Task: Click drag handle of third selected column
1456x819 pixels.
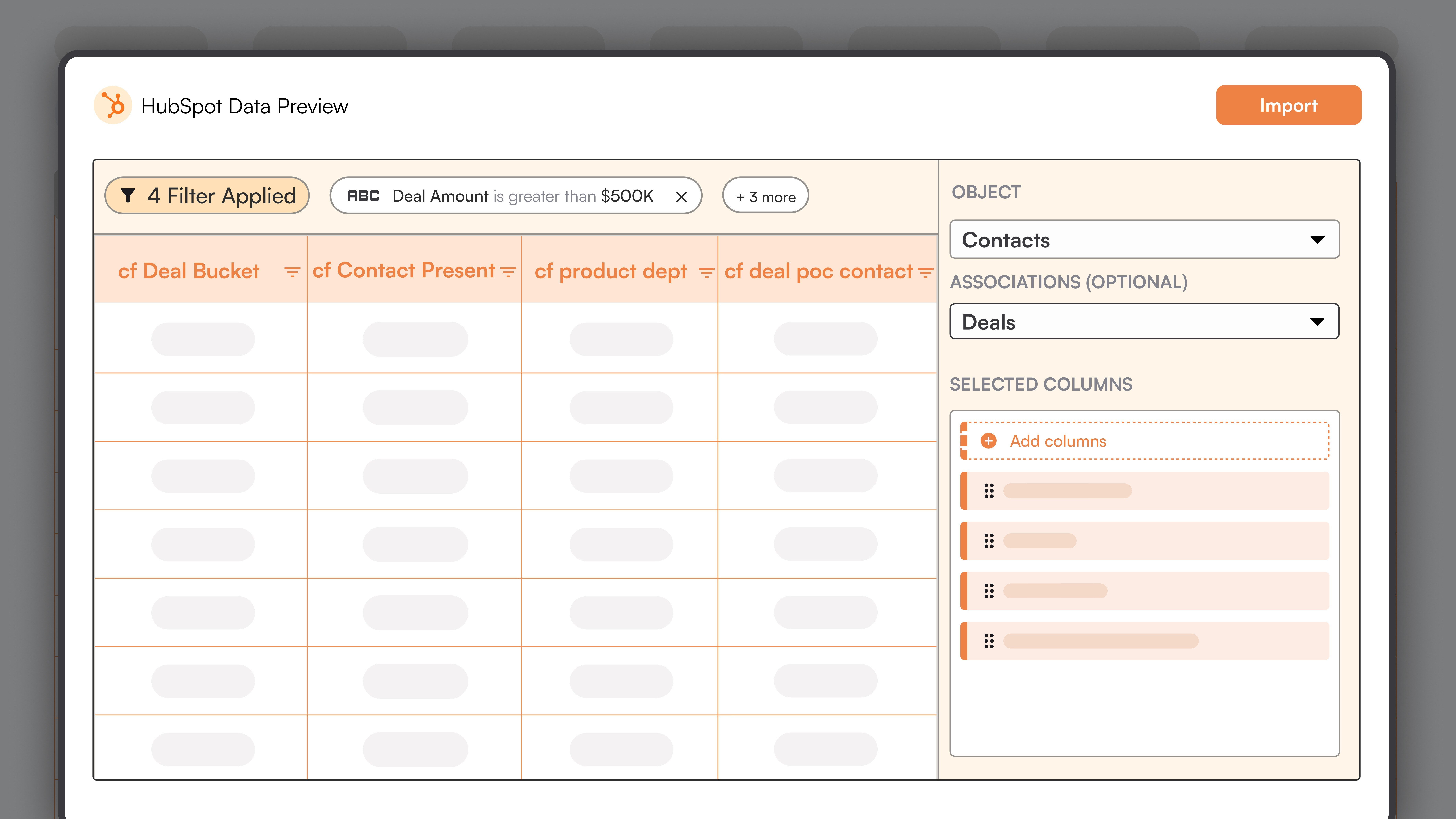Action: [989, 591]
